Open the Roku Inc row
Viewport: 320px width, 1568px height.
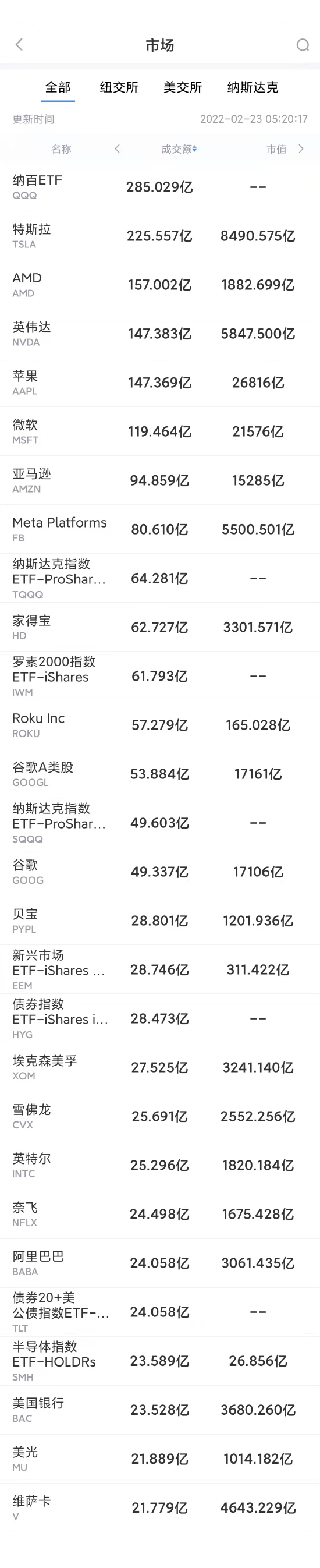tap(160, 725)
